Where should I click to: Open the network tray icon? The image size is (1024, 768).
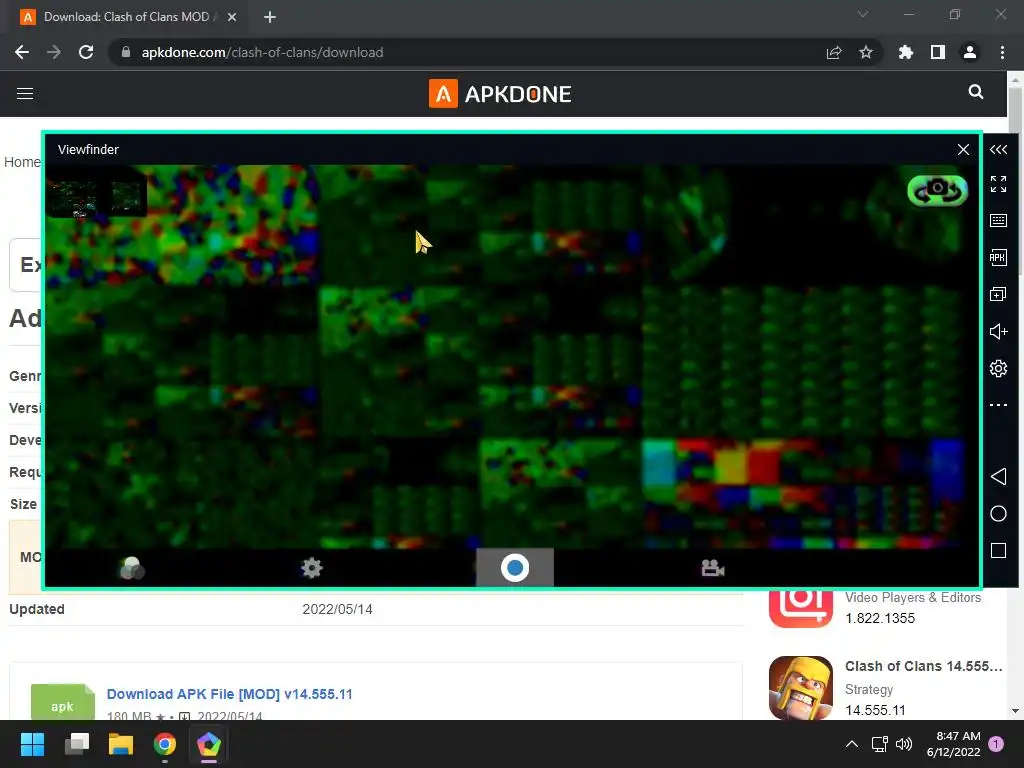click(x=879, y=744)
